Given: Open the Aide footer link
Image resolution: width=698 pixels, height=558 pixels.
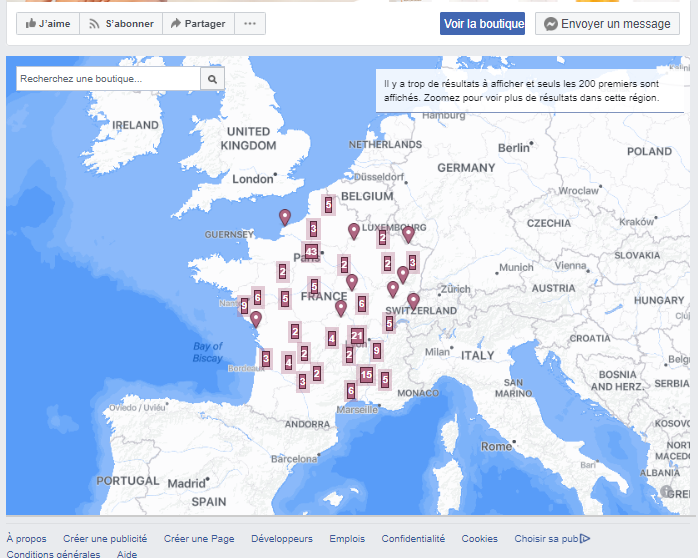Looking at the screenshot, I should (x=127, y=554).
